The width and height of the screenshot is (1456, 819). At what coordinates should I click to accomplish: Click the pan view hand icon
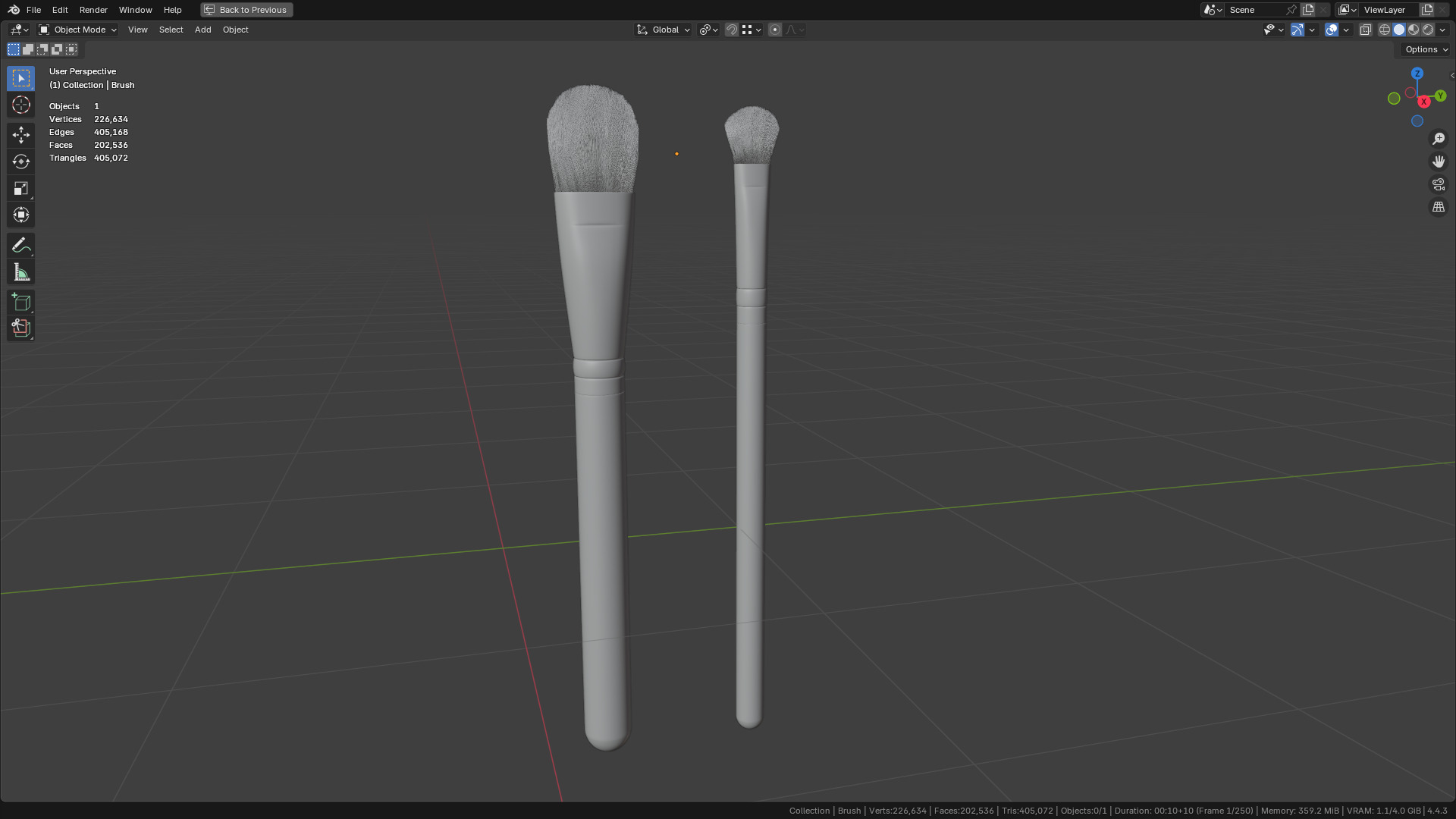click(x=1439, y=162)
